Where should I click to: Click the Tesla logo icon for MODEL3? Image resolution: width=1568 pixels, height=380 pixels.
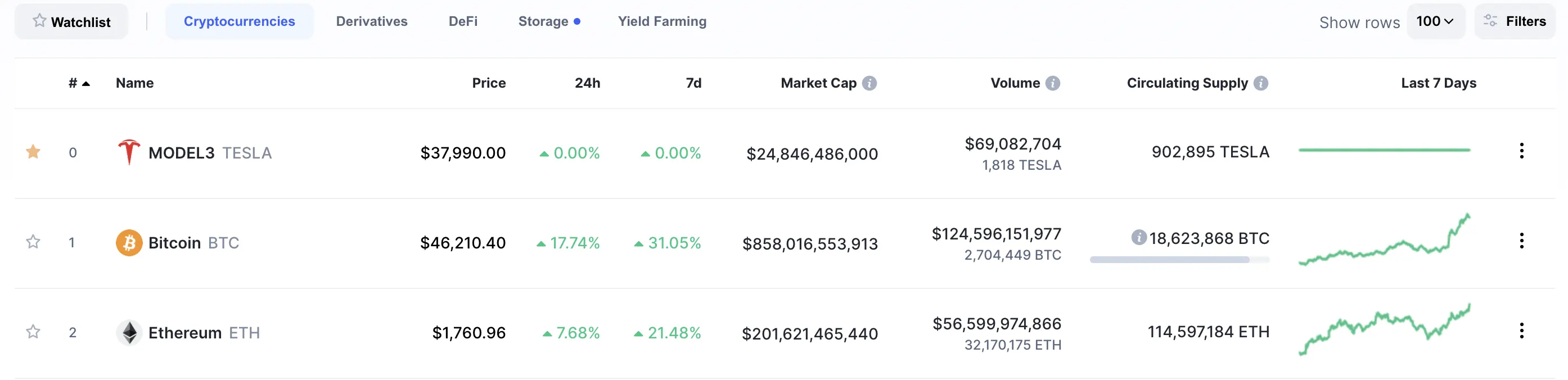(128, 152)
